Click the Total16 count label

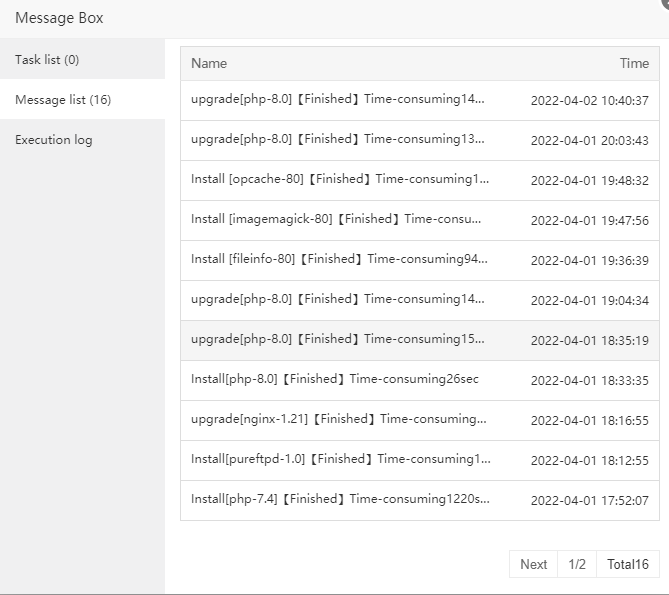pos(628,564)
